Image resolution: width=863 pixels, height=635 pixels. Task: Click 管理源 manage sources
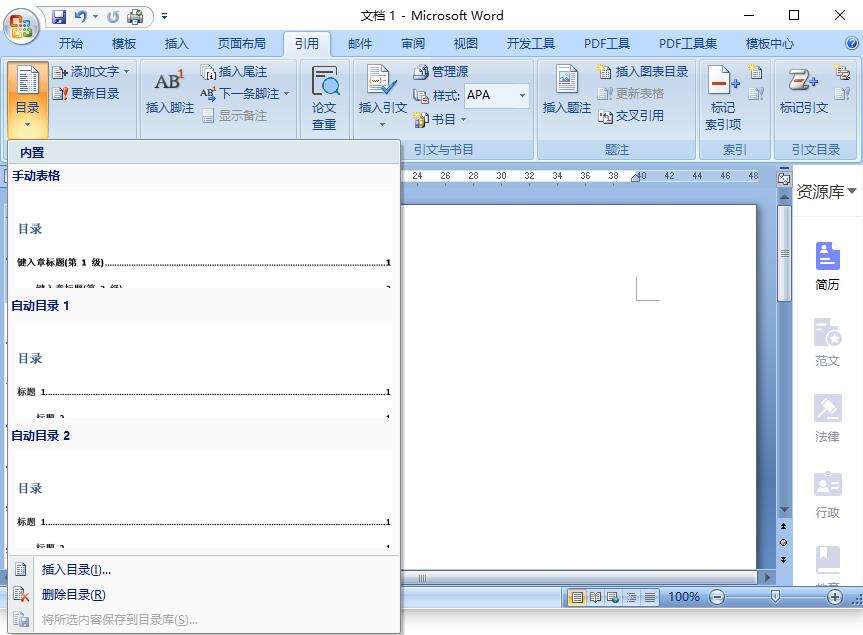(x=441, y=72)
